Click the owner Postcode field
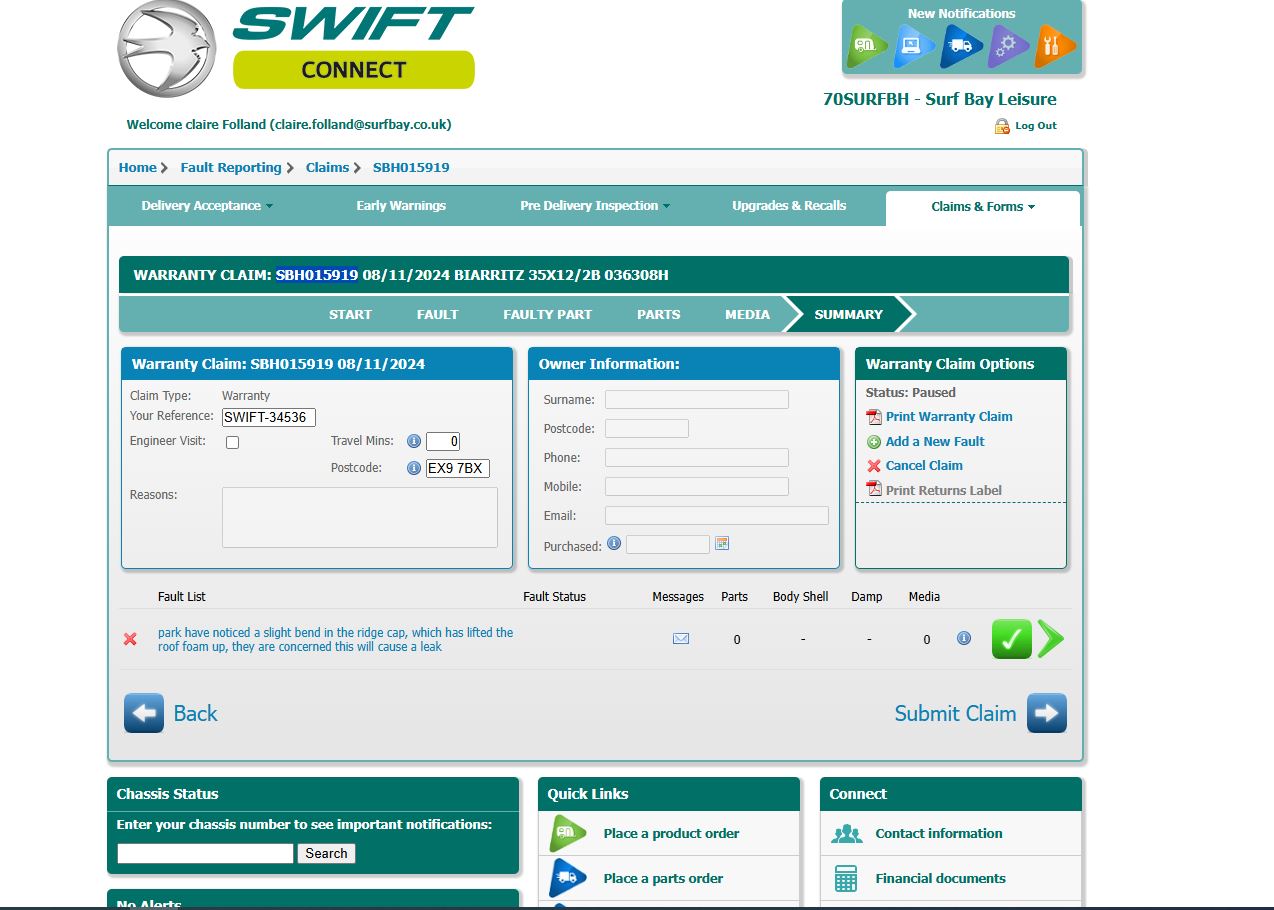This screenshot has width=1274, height=910. pyautogui.click(x=646, y=428)
